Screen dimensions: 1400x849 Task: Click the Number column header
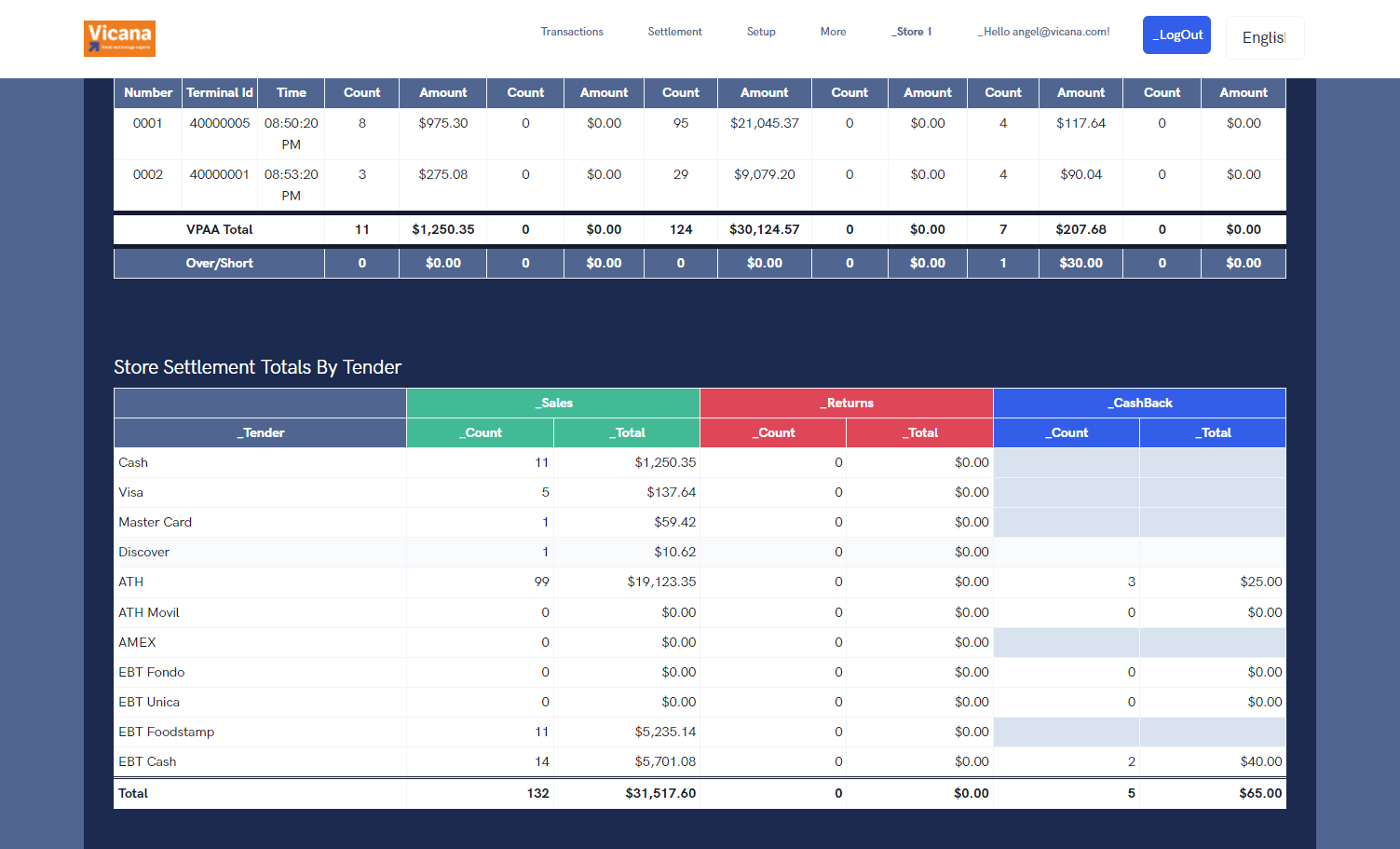pos(148,92)
